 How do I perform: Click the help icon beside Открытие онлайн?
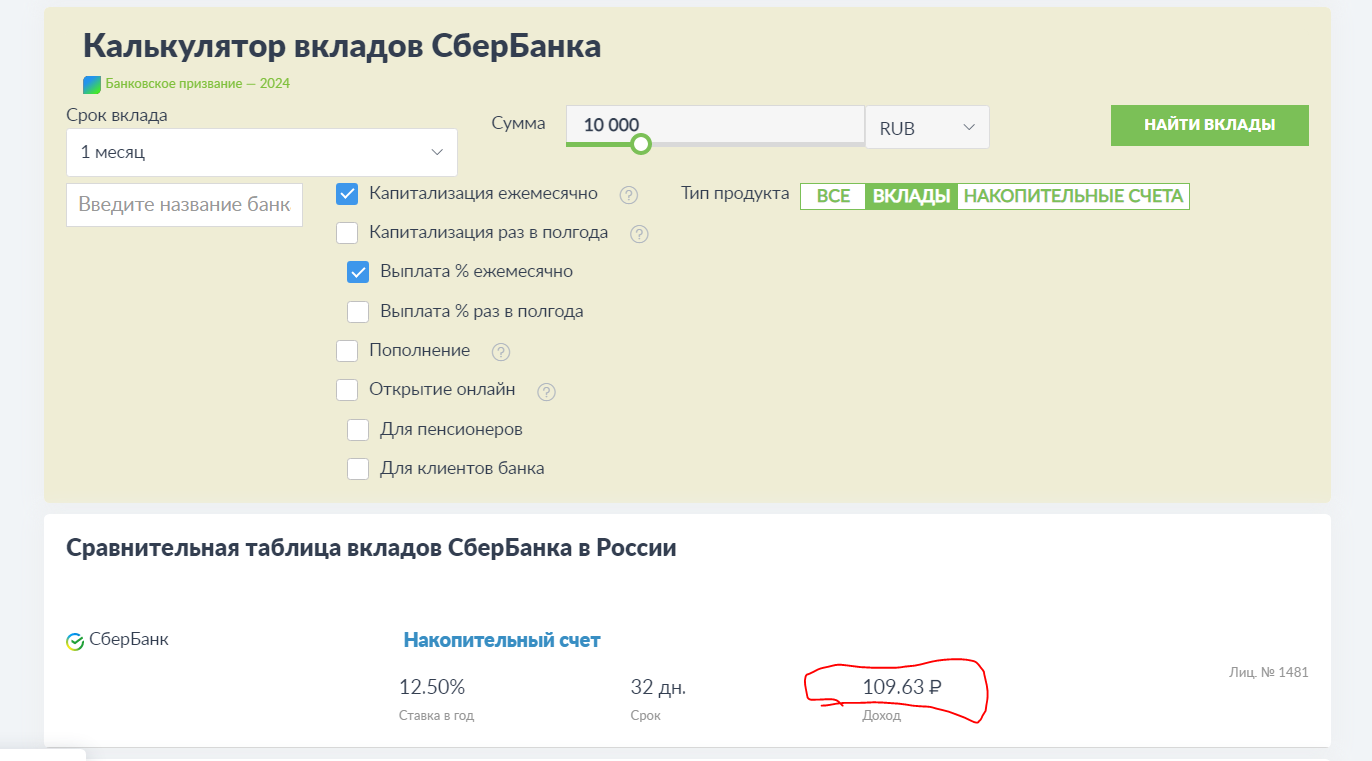point(547,391)
